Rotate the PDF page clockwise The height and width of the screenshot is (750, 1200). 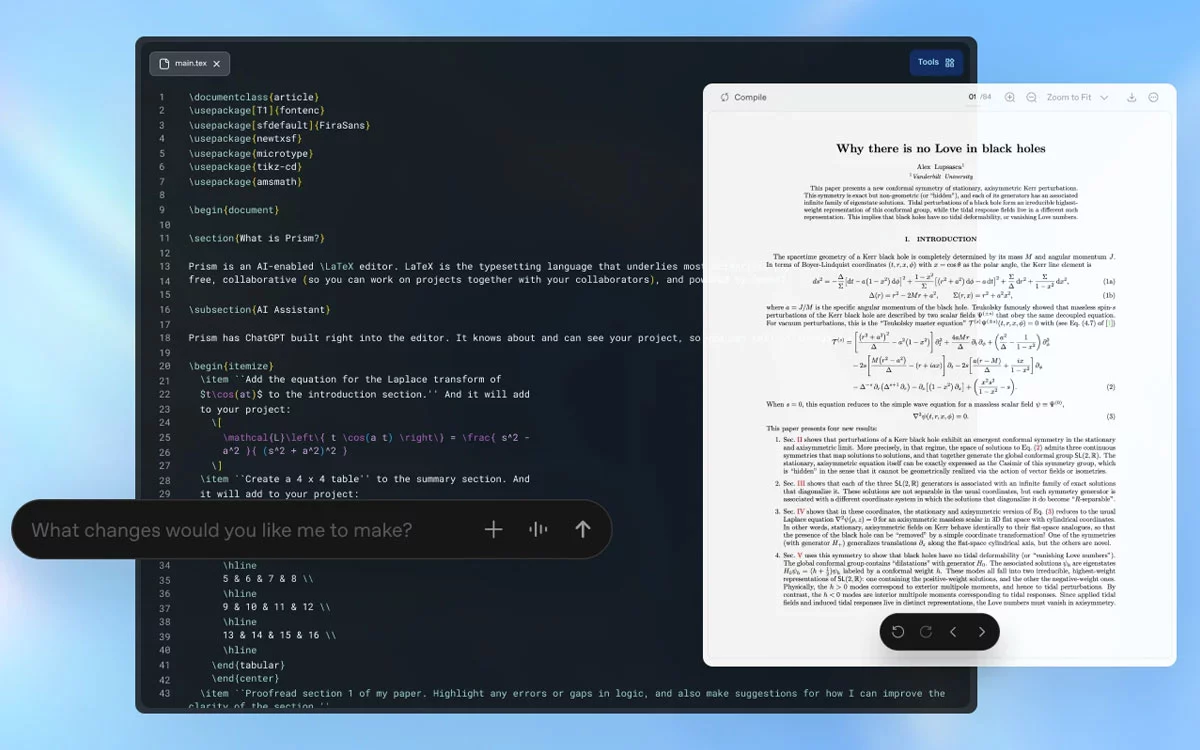point(926,632)
